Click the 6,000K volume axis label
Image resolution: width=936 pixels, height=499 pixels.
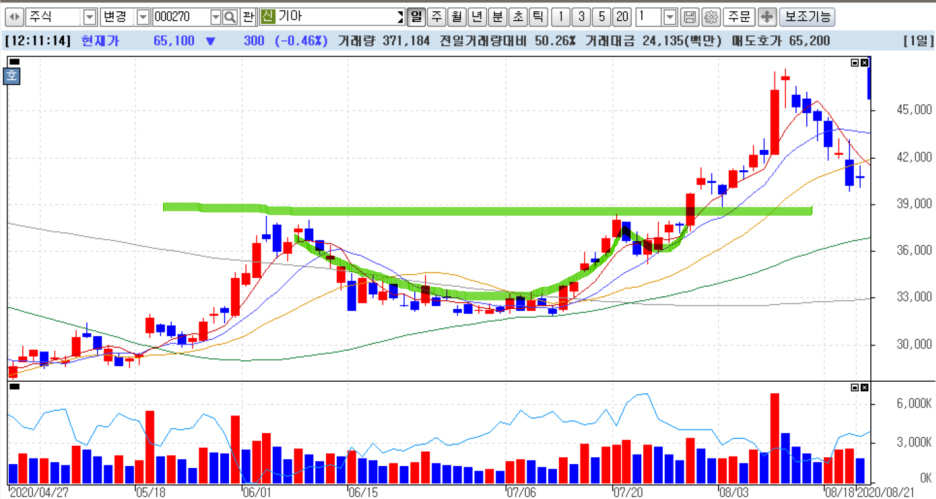(x=914, y=404)
